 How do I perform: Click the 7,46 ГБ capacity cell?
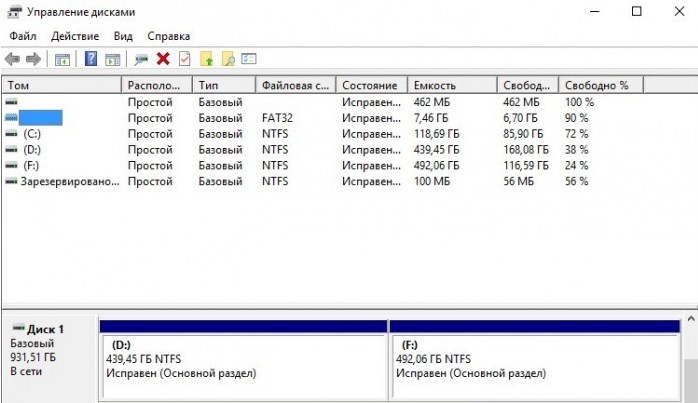click(431, 118)
